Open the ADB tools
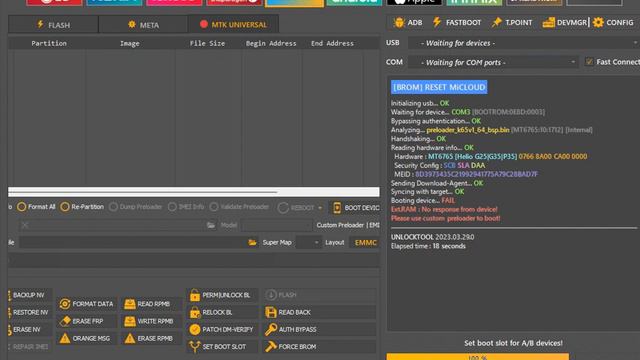Screen dimensions: 640x360 click(408, 22)
